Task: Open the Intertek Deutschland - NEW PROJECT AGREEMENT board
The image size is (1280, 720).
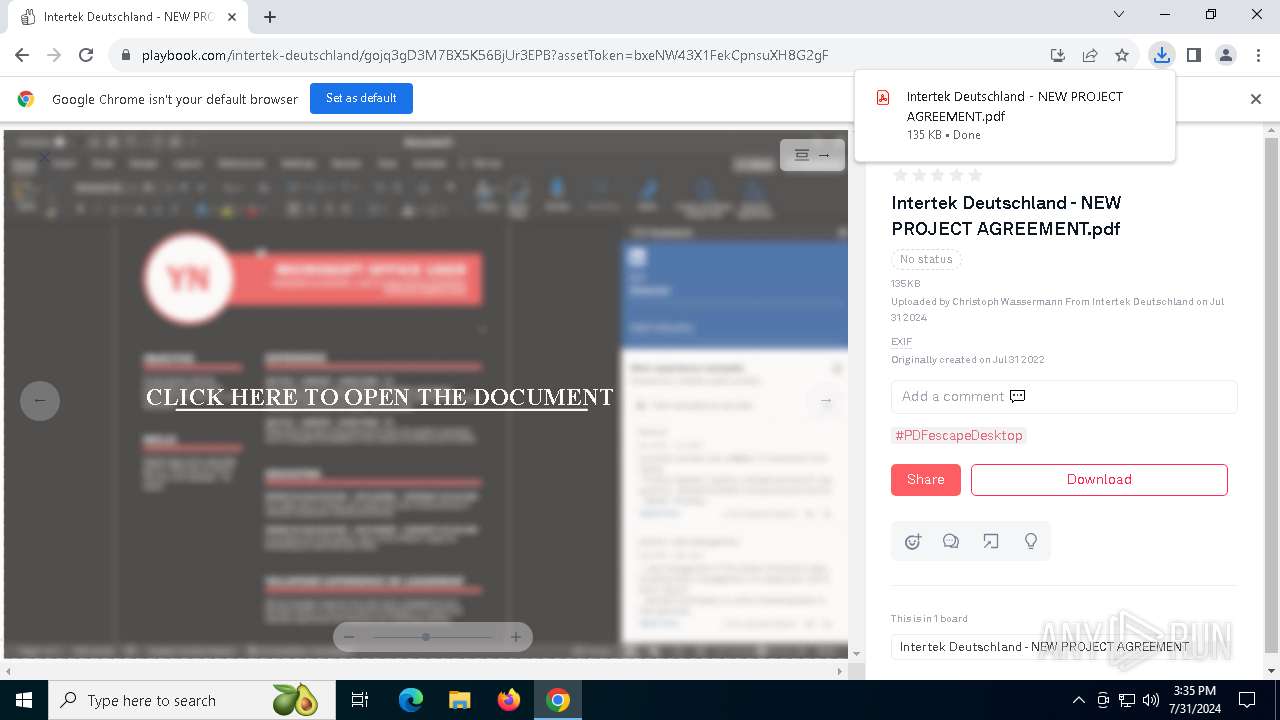Action: pyautogui.click(x=1064, y=647)
